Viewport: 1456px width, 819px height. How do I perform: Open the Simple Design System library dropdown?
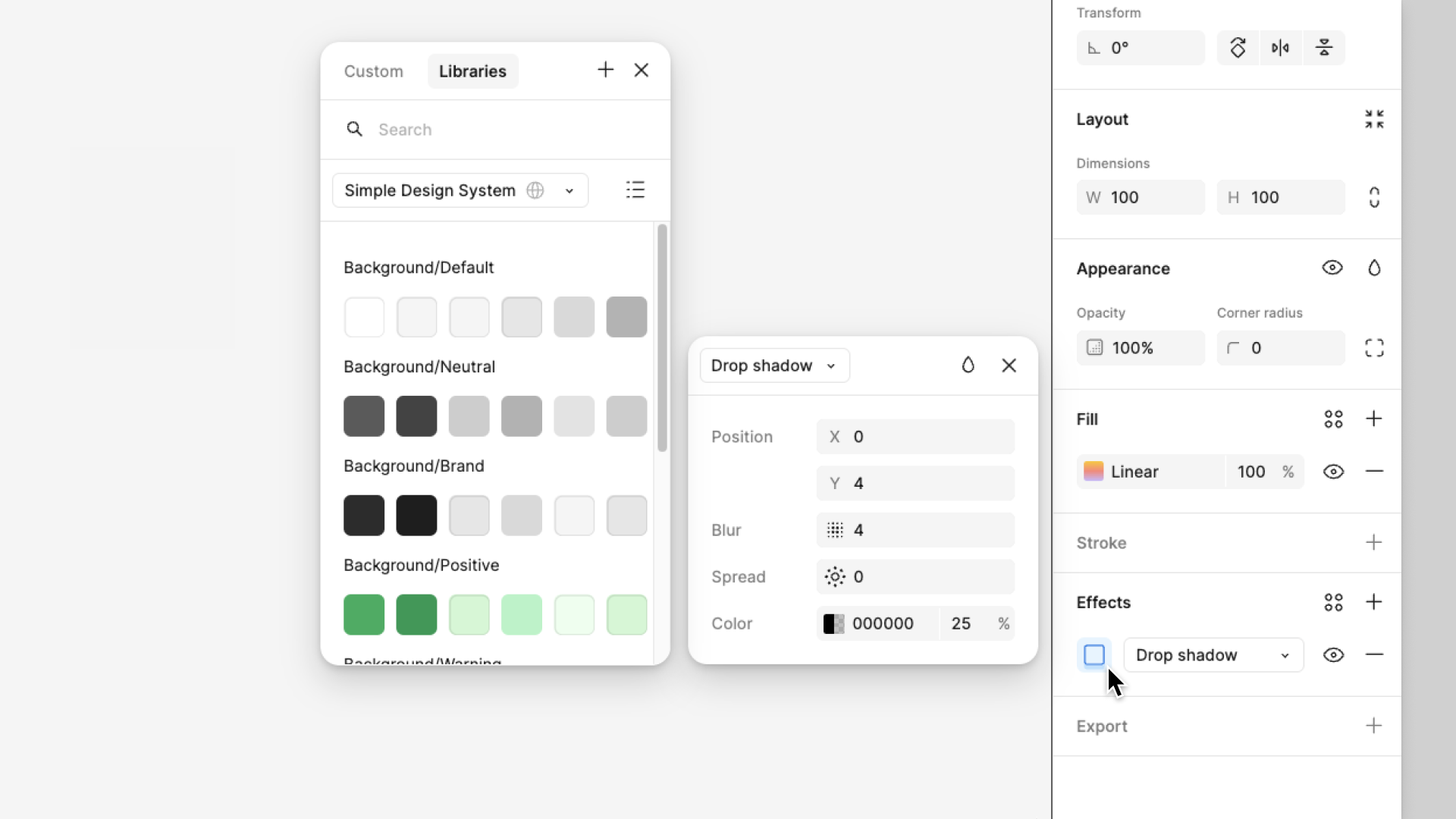pos(460,190)
